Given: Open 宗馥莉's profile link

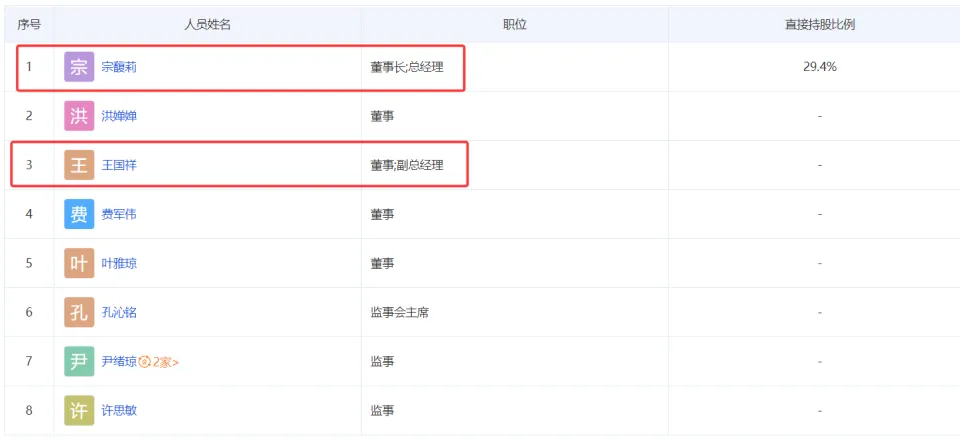Looking at the screenshot, I should (119, 67).
